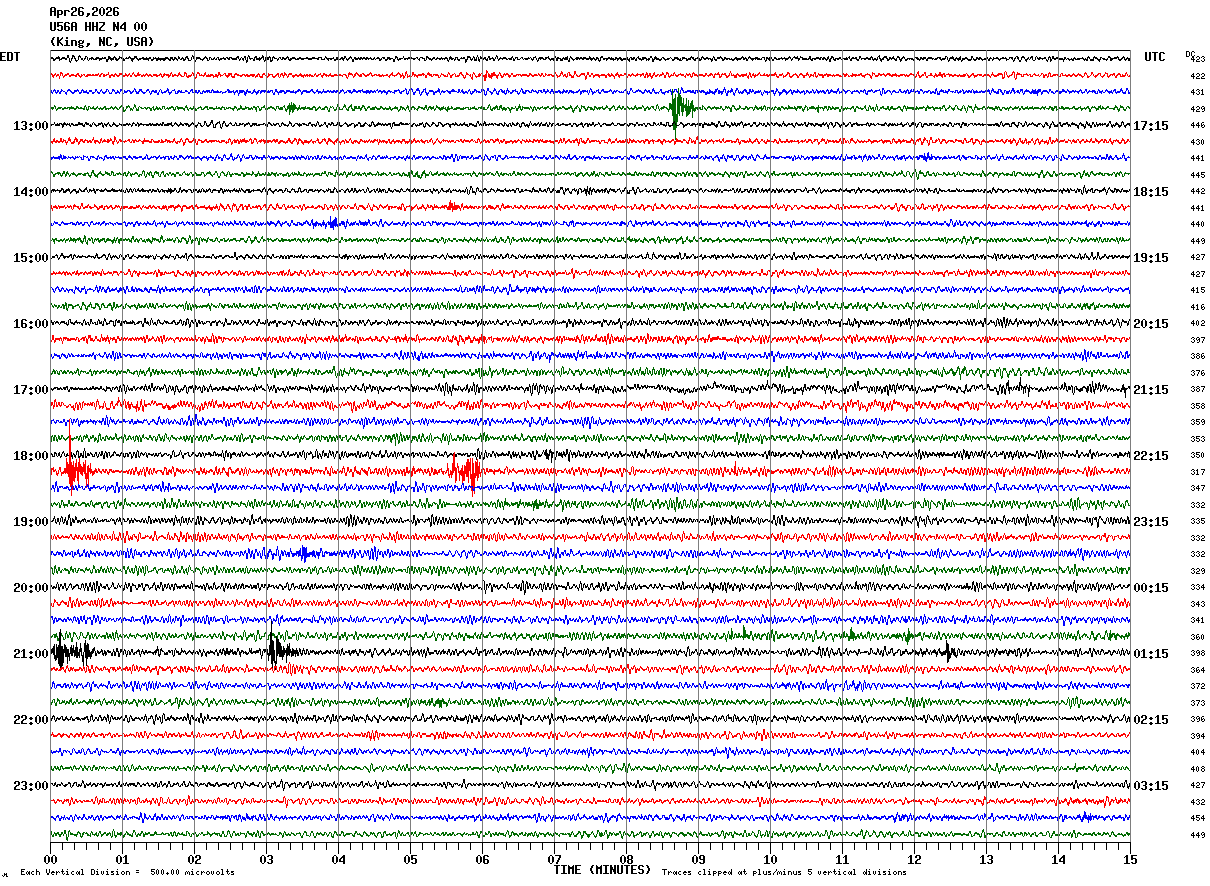Click the 23:15 UTC time label
The width and height of the screenshot is (1210, 886).
(x=1151, y=522)
